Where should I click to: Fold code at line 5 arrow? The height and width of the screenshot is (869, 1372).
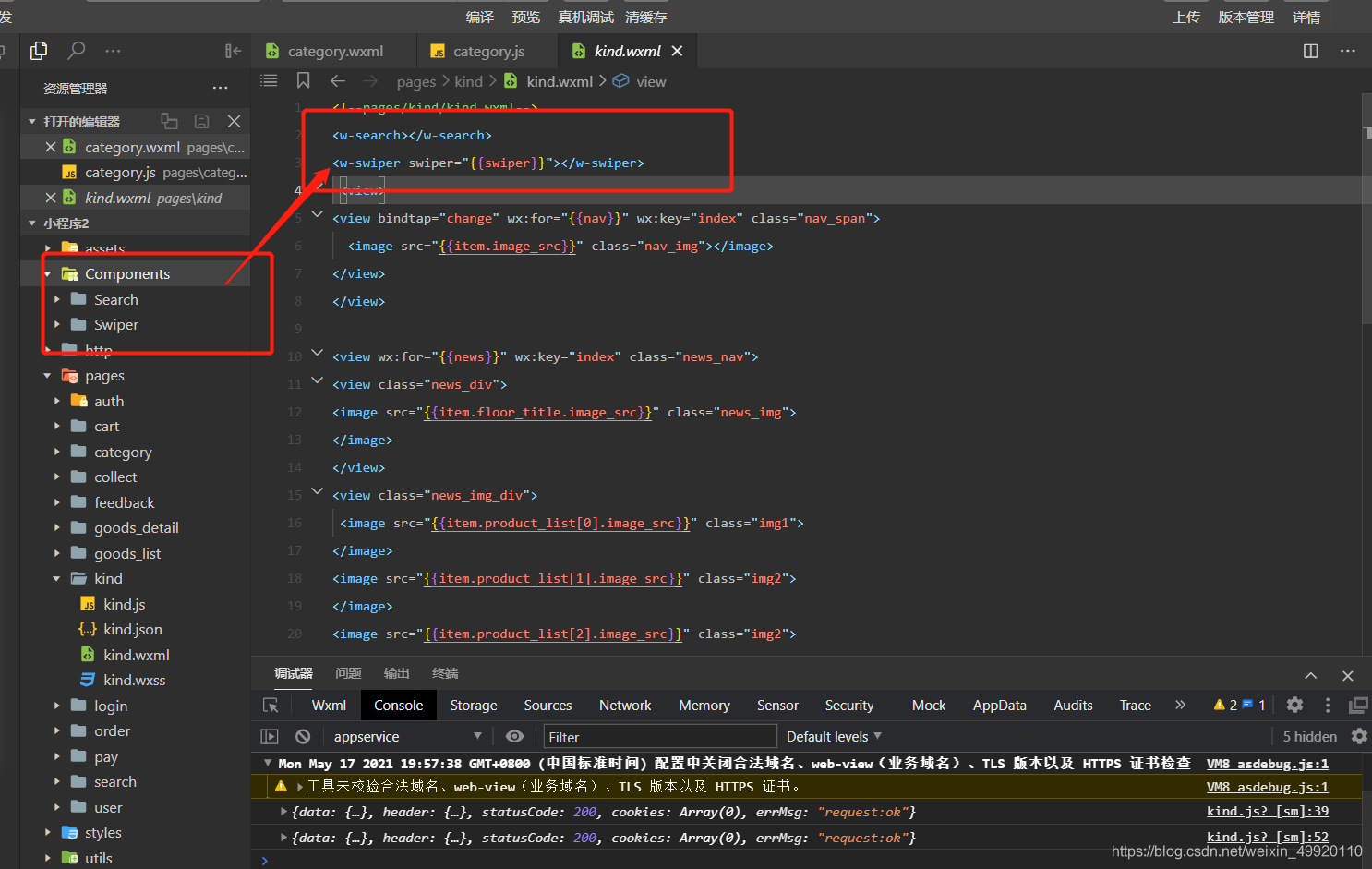point(318,214)
